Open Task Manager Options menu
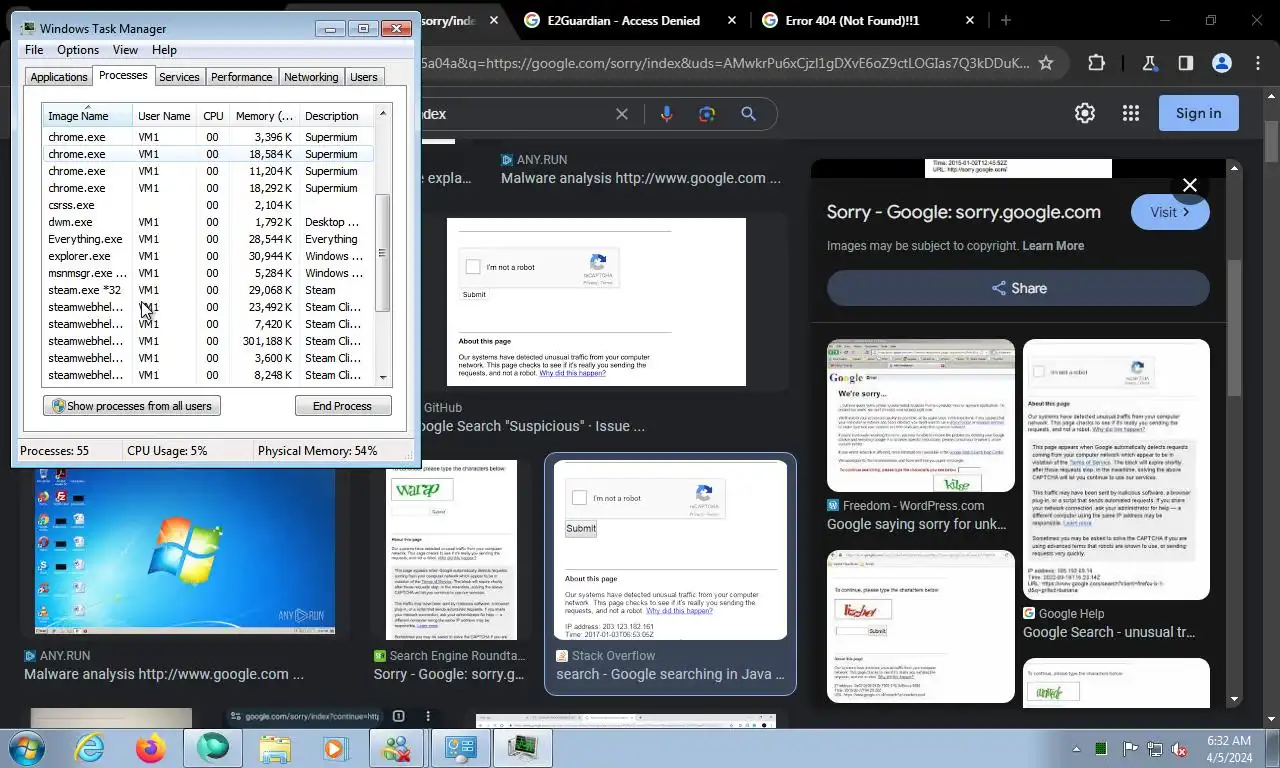This screenshot has height=768, width=1280. click(x=78, y=50)
